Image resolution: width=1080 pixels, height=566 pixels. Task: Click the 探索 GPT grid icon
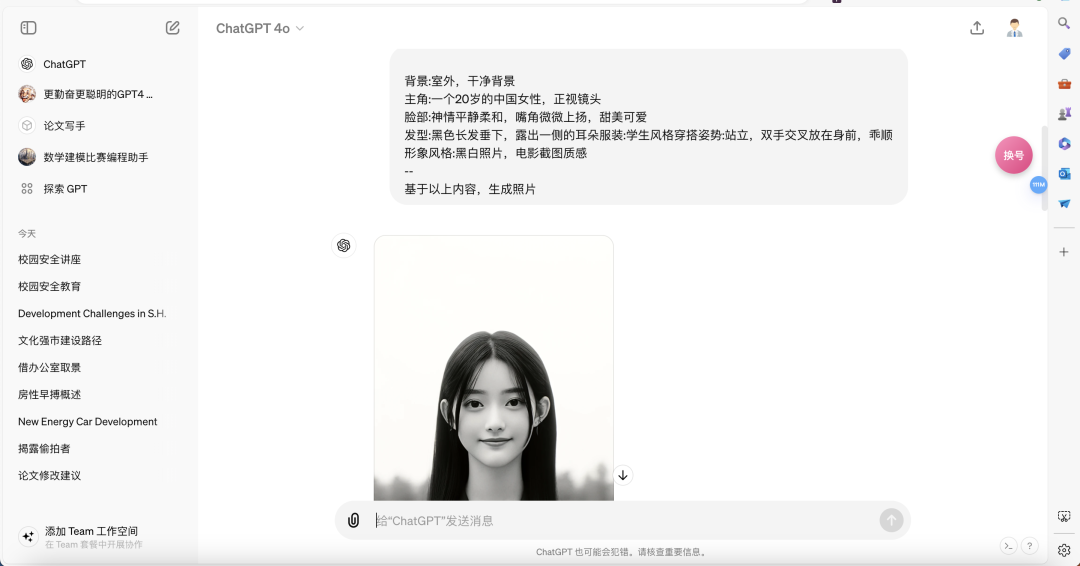(x=27, y=189)
